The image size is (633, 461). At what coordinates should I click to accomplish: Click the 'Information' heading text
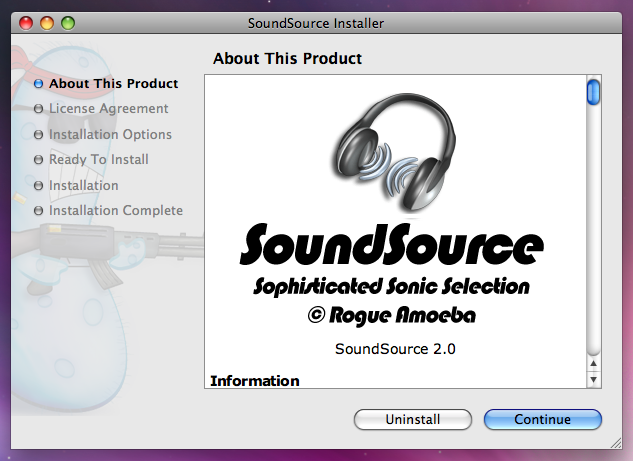pos(255,381)
